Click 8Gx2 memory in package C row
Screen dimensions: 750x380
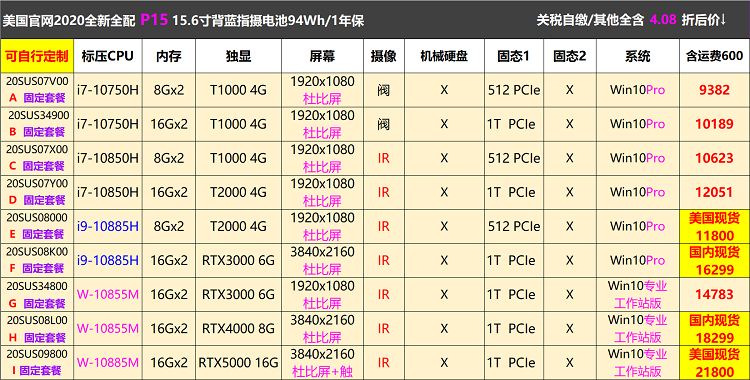[x=169, y=158]
